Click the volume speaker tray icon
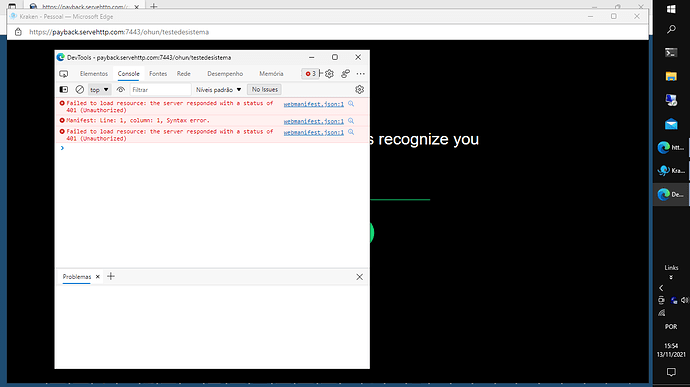 [x=684, y=300]
